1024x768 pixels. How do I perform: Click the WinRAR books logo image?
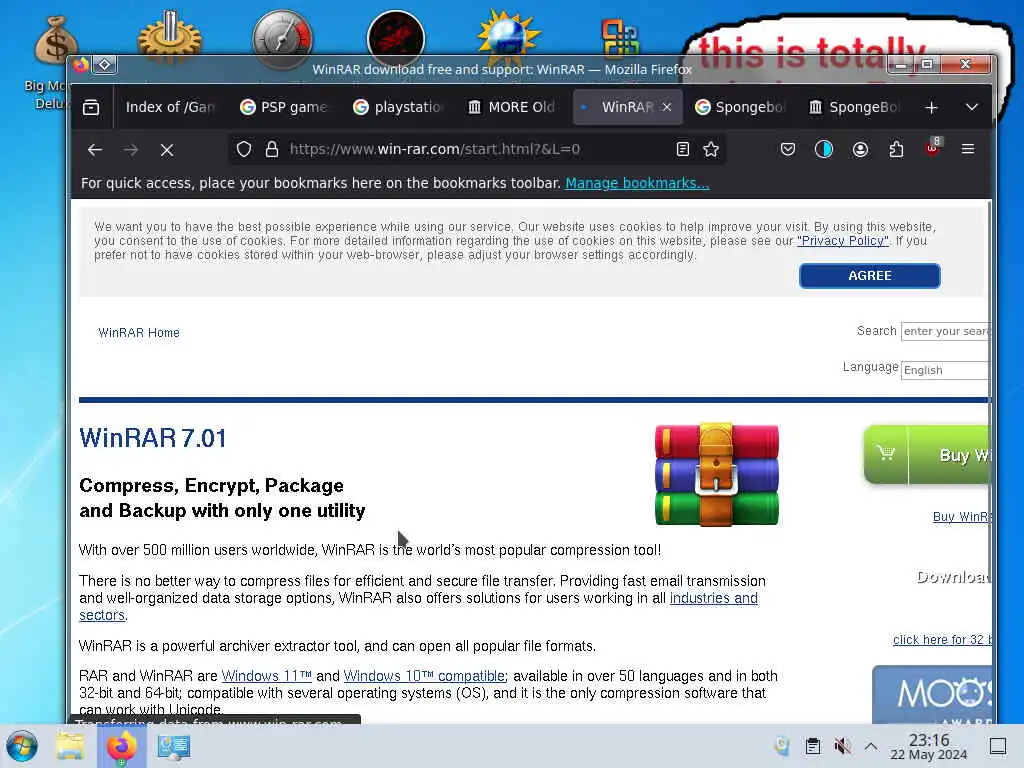tap(717, 474)
